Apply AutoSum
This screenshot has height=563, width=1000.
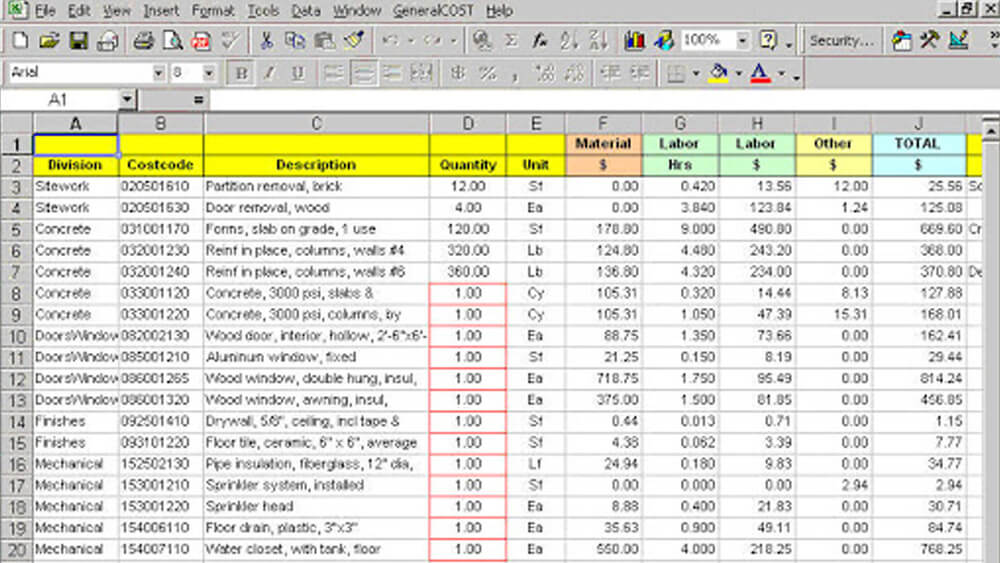pyautogui.click(x=511, y=41)
